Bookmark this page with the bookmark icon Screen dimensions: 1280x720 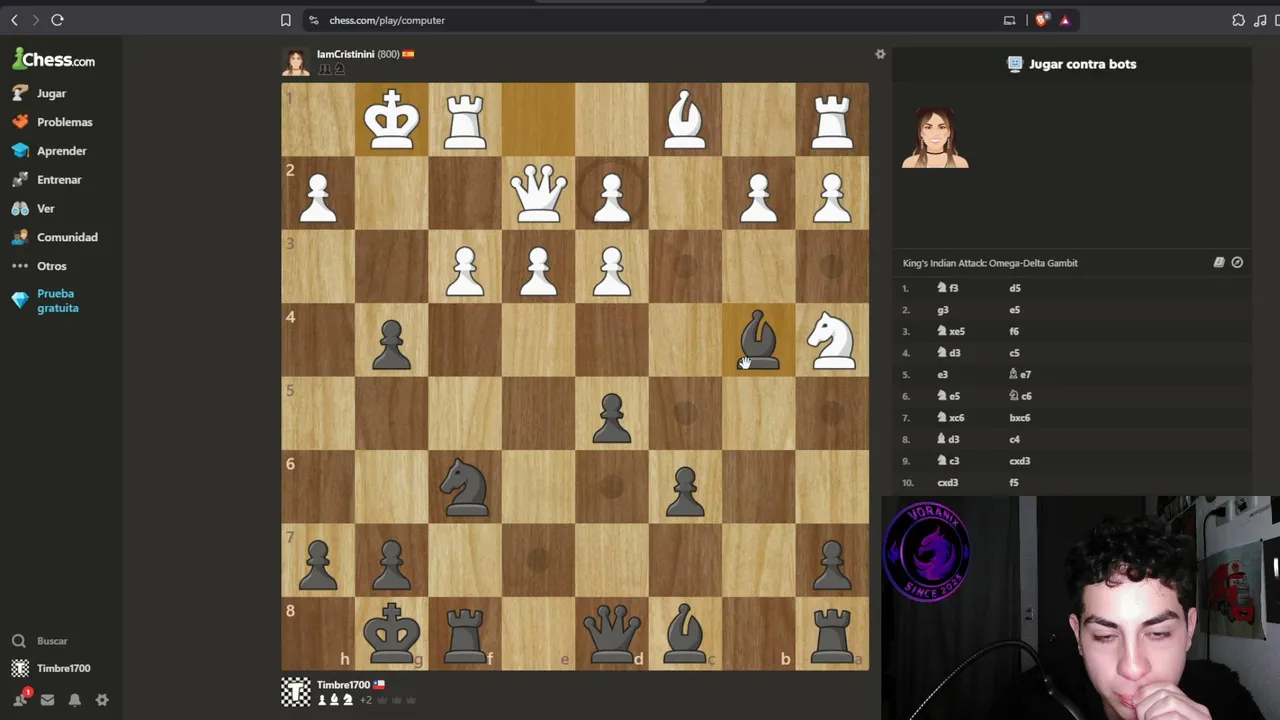click(285, 20)
